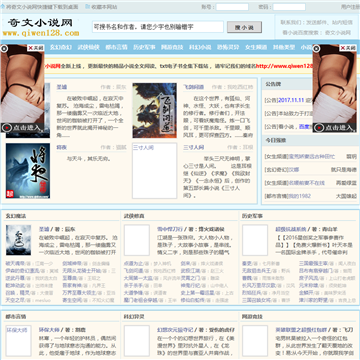Viewport: 360px width, 360px height.
Task: Open 环保大师 title in 都市言情 section
Action: tap(49, 330)
